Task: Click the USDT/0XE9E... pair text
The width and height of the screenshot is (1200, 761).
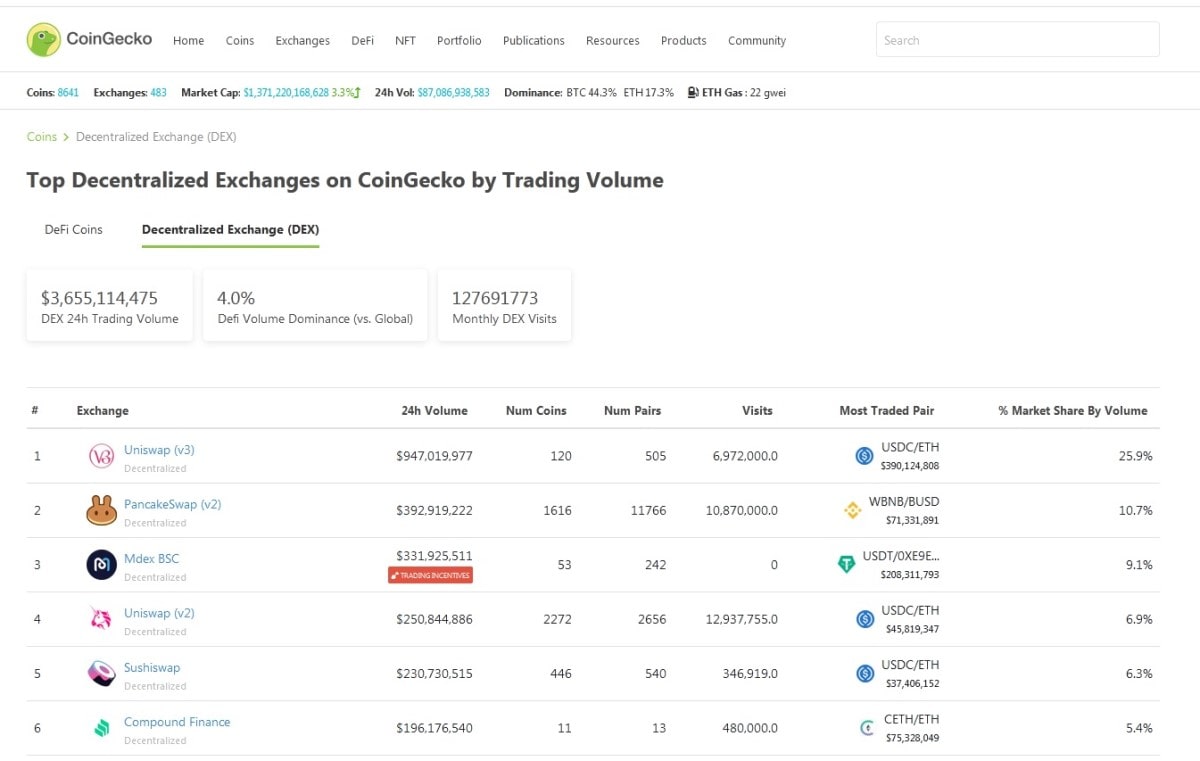Action: point(901,556)
